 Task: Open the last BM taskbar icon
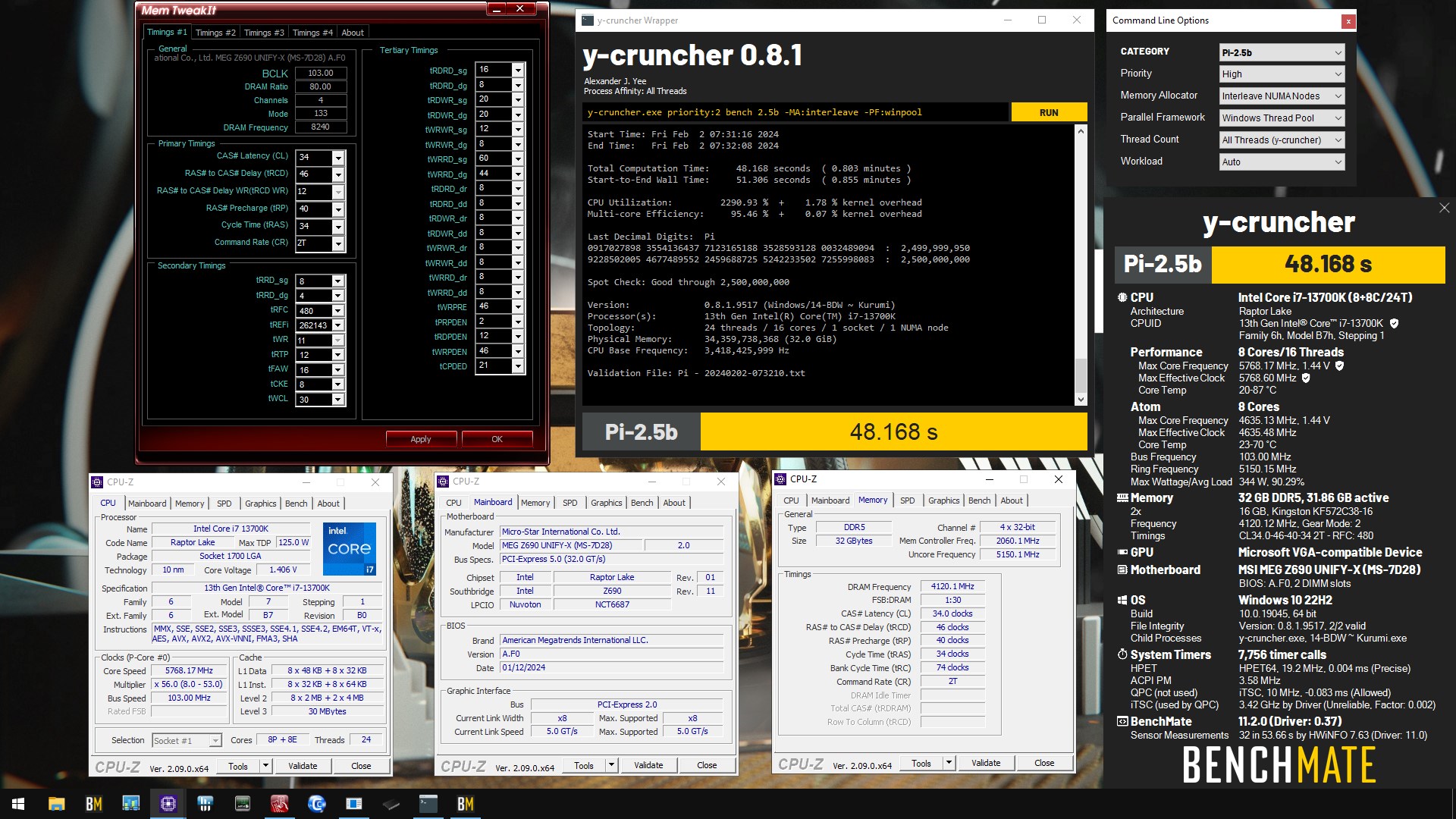[465, 804]
